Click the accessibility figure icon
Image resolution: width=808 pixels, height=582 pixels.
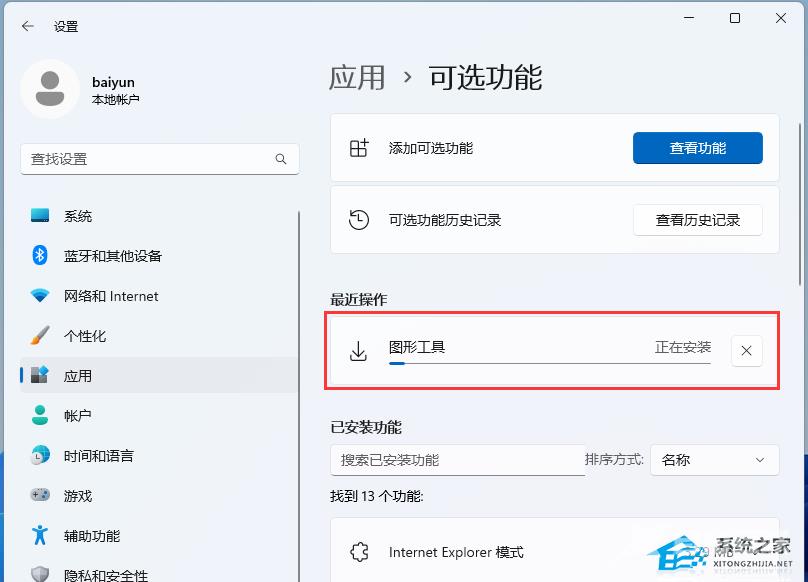tap(40, 535)
